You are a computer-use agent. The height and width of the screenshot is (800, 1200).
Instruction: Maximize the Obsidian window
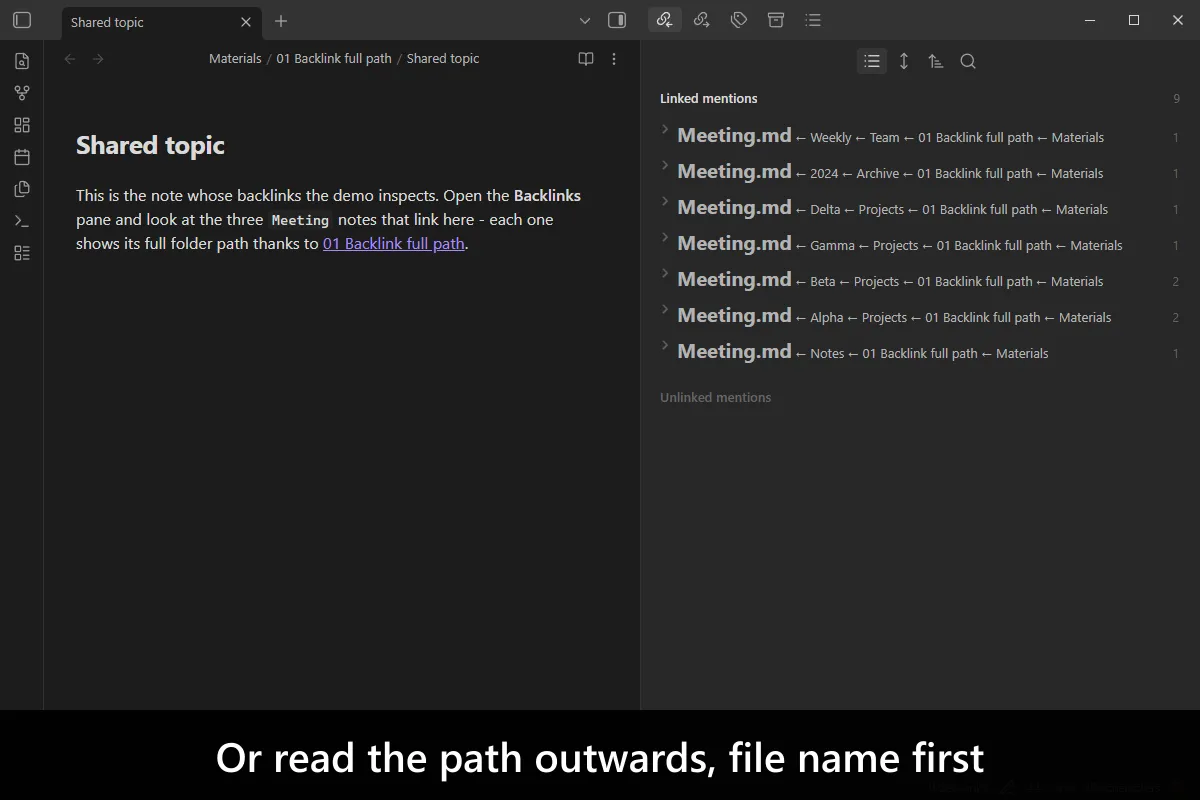coord(1134,20)
